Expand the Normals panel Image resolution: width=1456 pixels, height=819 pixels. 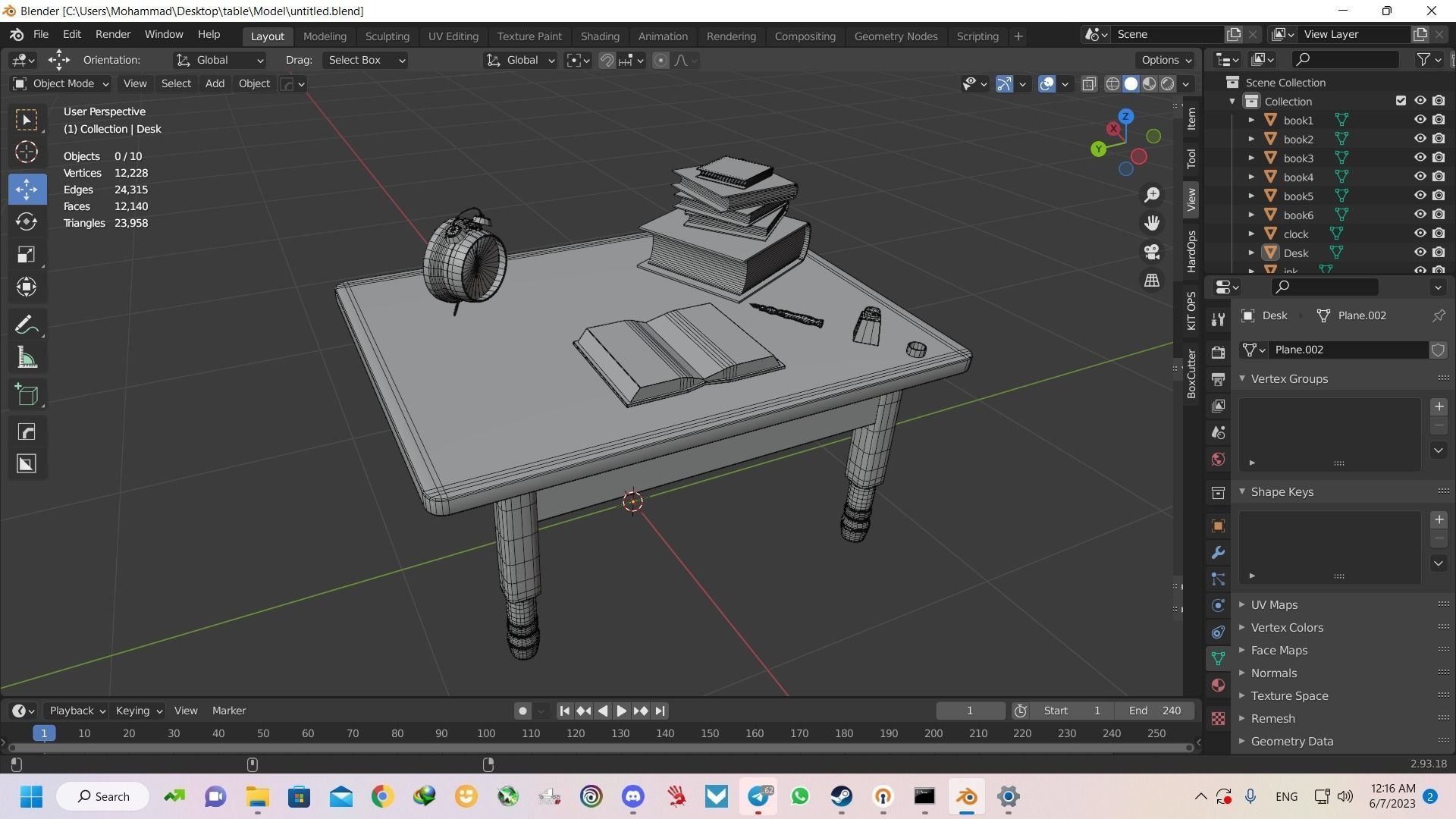[x=1274, y=673]
